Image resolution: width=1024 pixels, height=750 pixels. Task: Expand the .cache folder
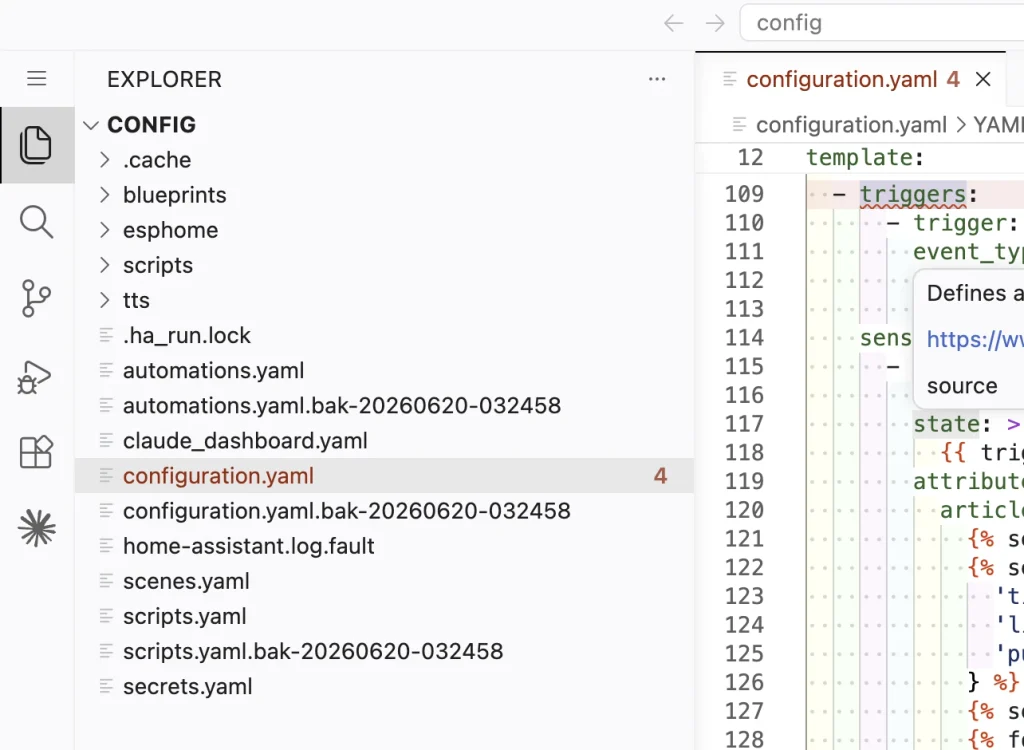pos(104,160)
